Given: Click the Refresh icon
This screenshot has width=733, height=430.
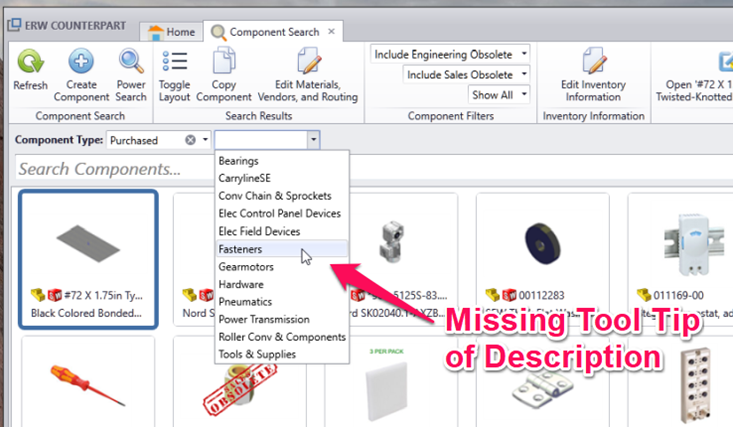Looking at the screenshot, I should point(30,63).
